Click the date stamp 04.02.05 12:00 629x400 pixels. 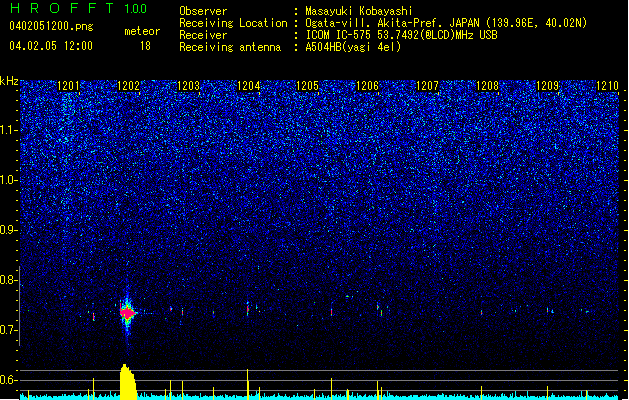[x=51, y=46]
